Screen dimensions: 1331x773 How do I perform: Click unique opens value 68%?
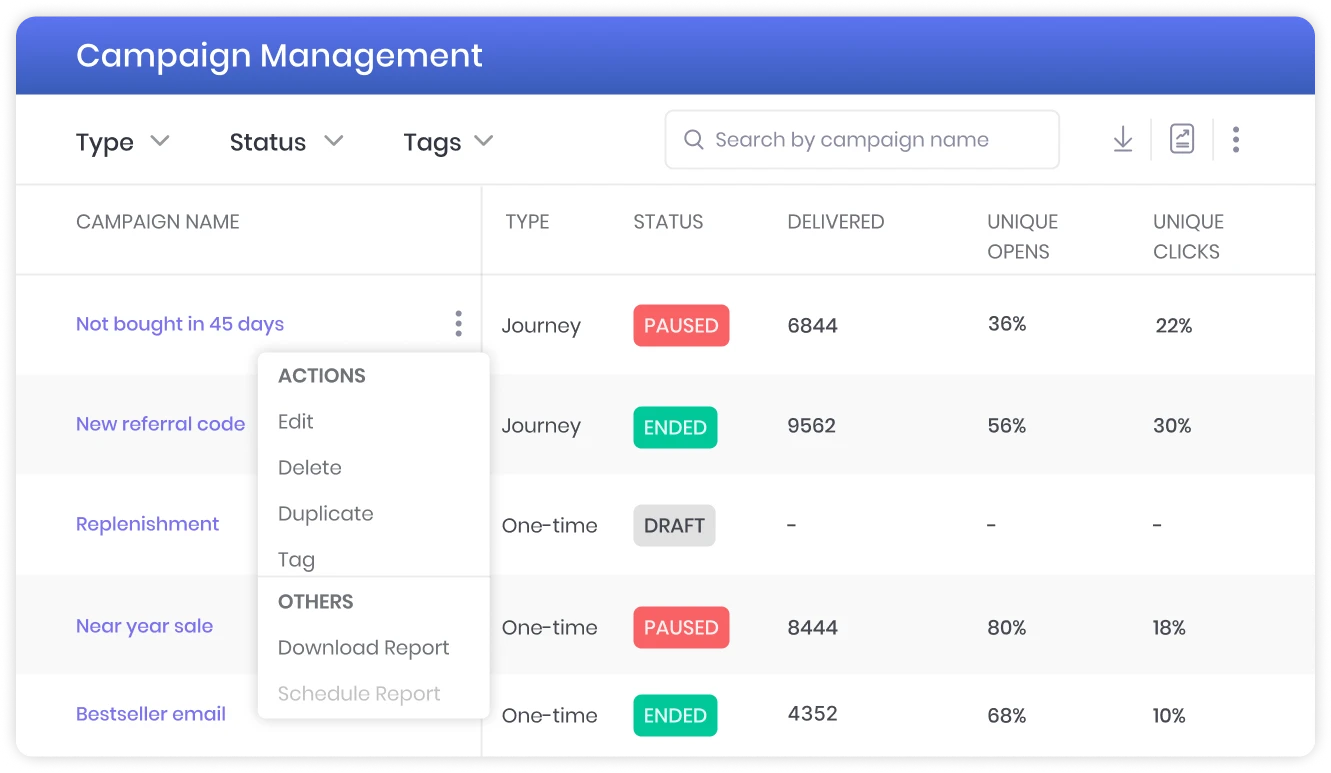(x=1007, y=716)
